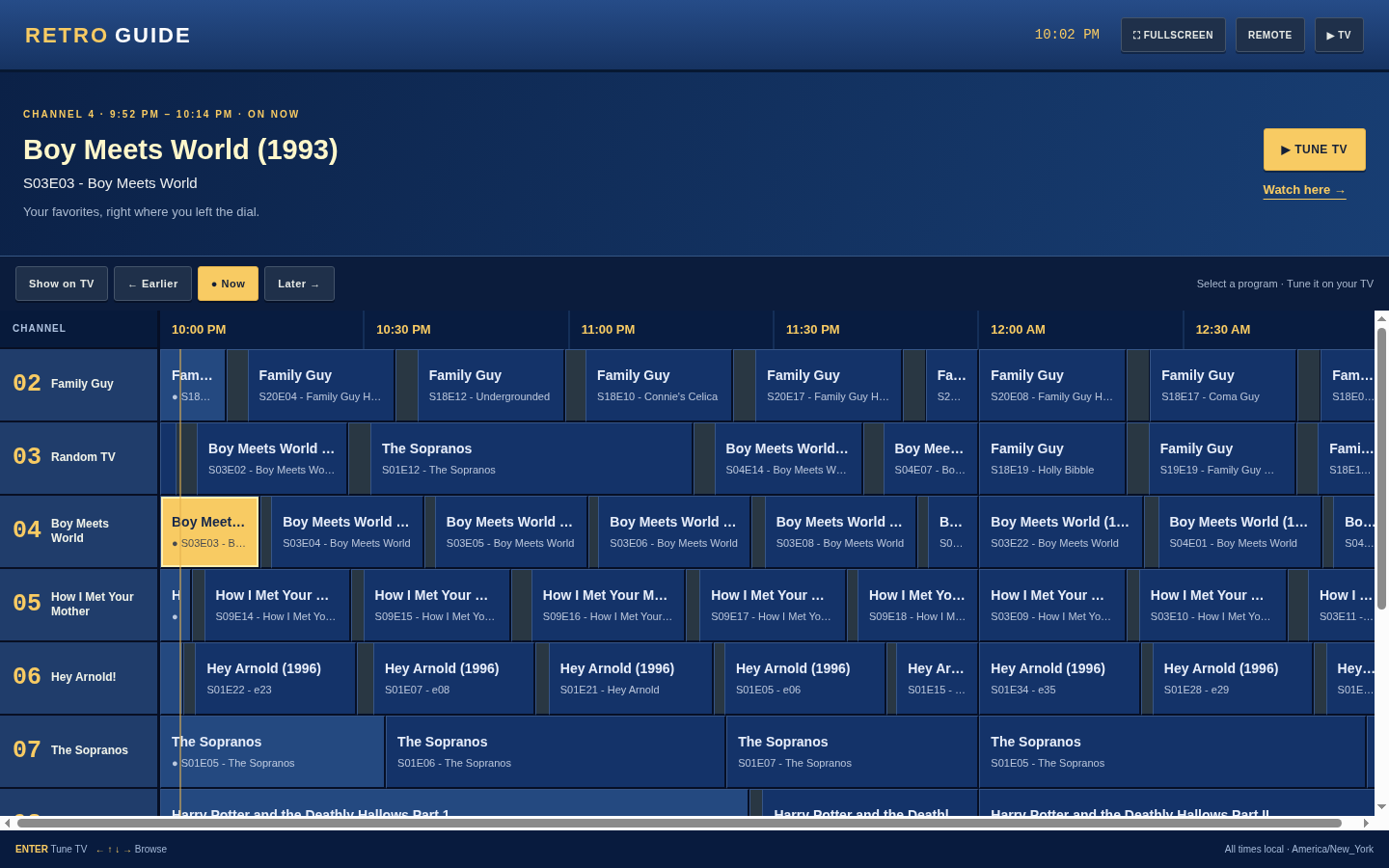Click the Fullscreen button
Screen dimensions: 1389x868
pos(1173,35)
